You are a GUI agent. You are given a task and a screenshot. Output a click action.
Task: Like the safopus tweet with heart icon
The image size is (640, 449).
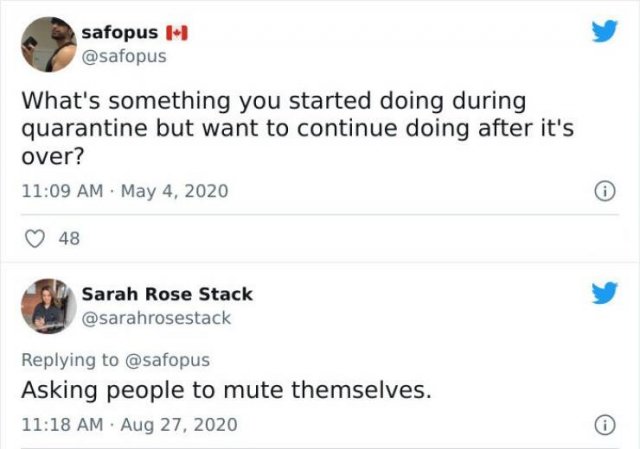click(35, 238)
